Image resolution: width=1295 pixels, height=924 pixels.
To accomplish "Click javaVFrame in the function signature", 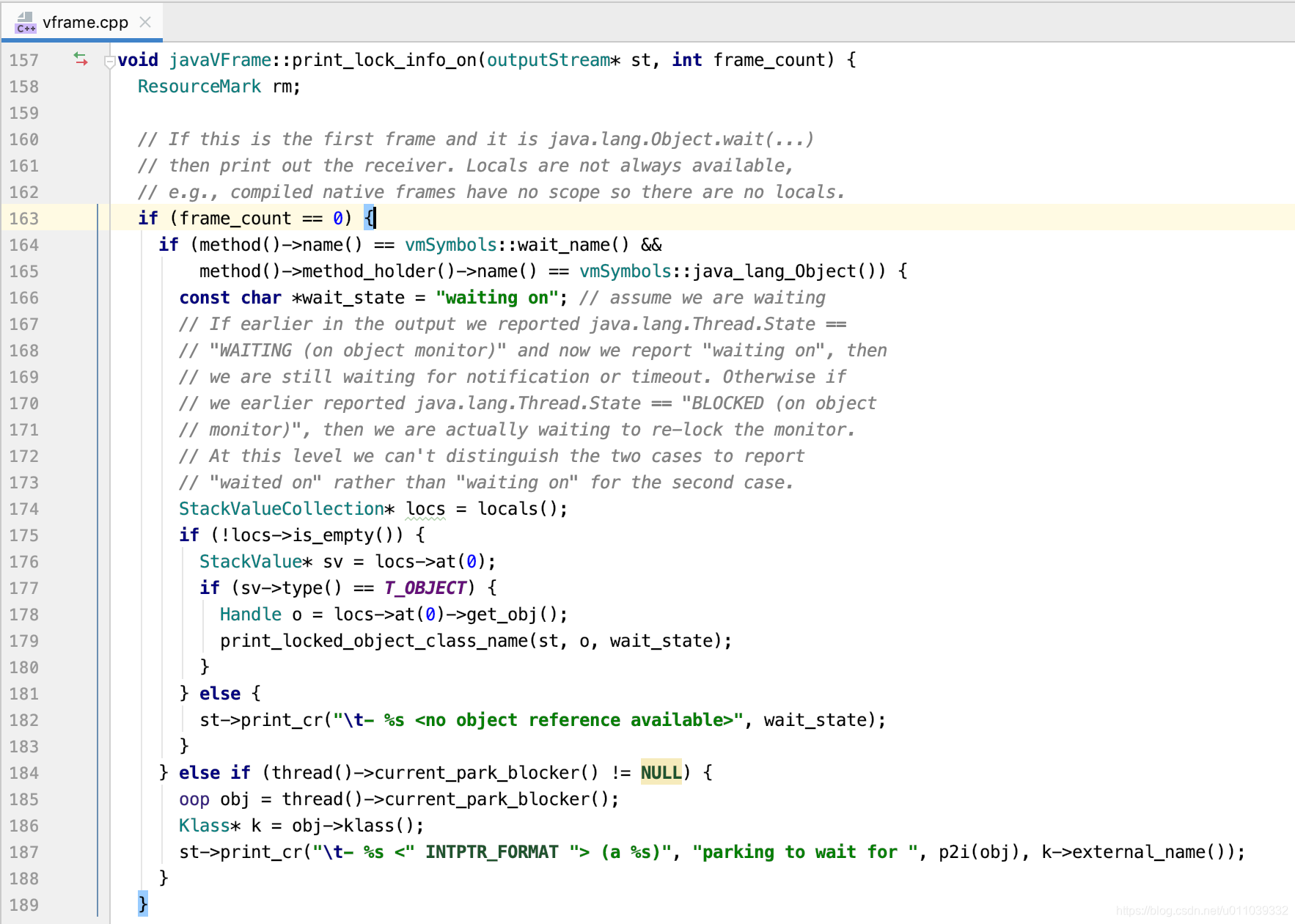I will (221, 59).
